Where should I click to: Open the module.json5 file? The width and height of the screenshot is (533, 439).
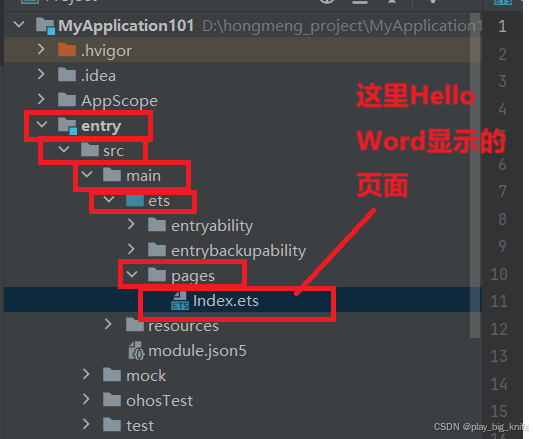197,351
